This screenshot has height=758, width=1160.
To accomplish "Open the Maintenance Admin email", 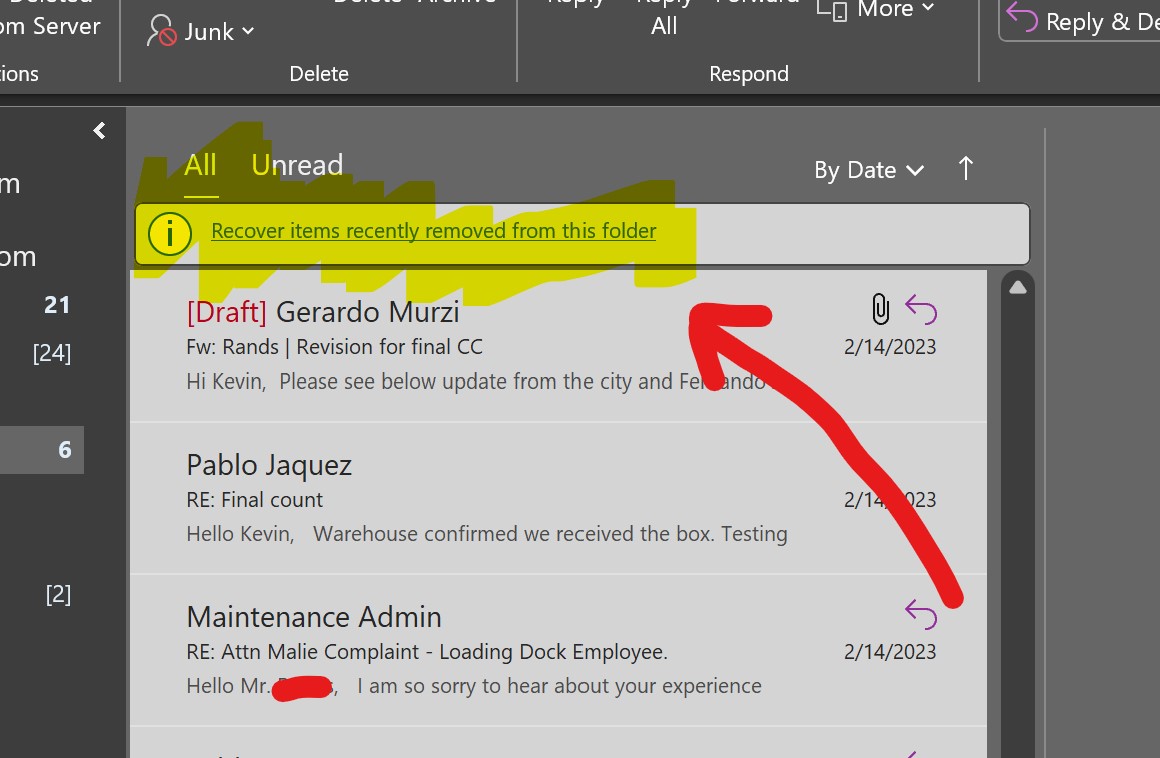I will (x=559, y=650).
